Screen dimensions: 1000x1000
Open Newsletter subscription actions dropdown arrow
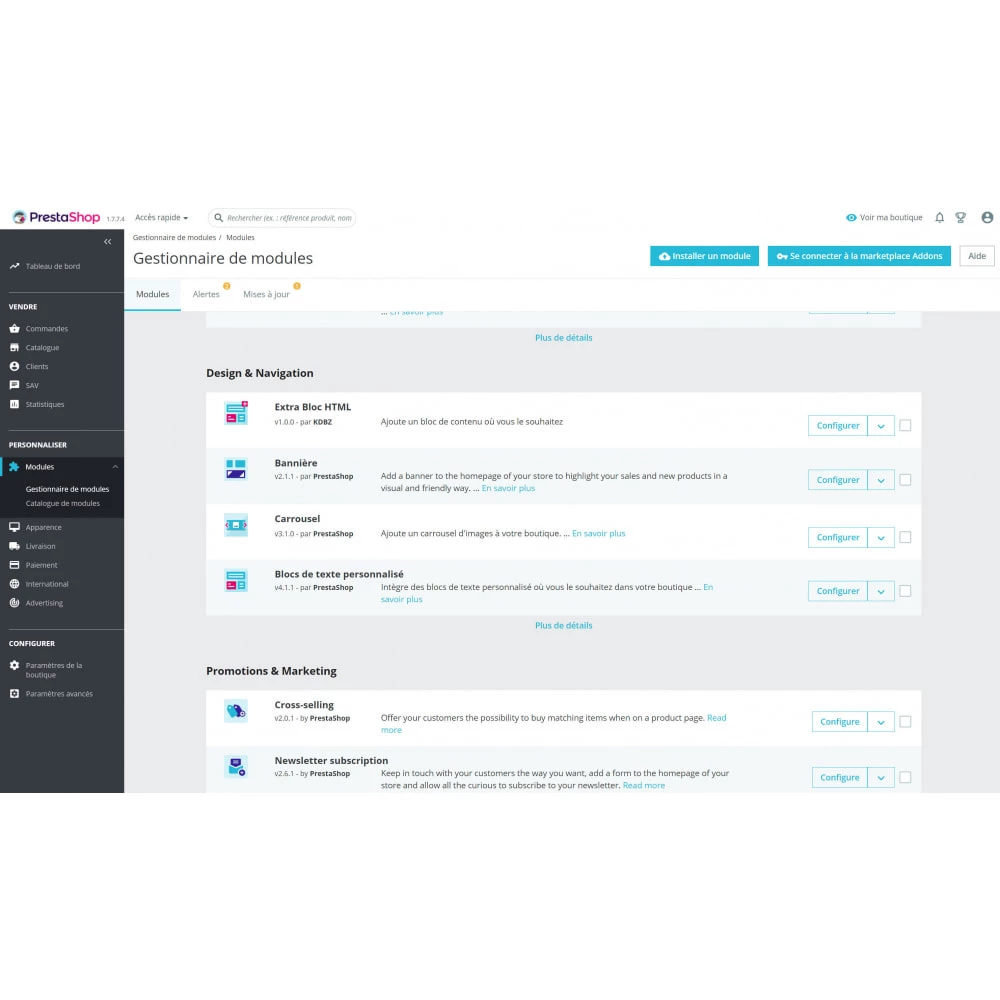881,777
